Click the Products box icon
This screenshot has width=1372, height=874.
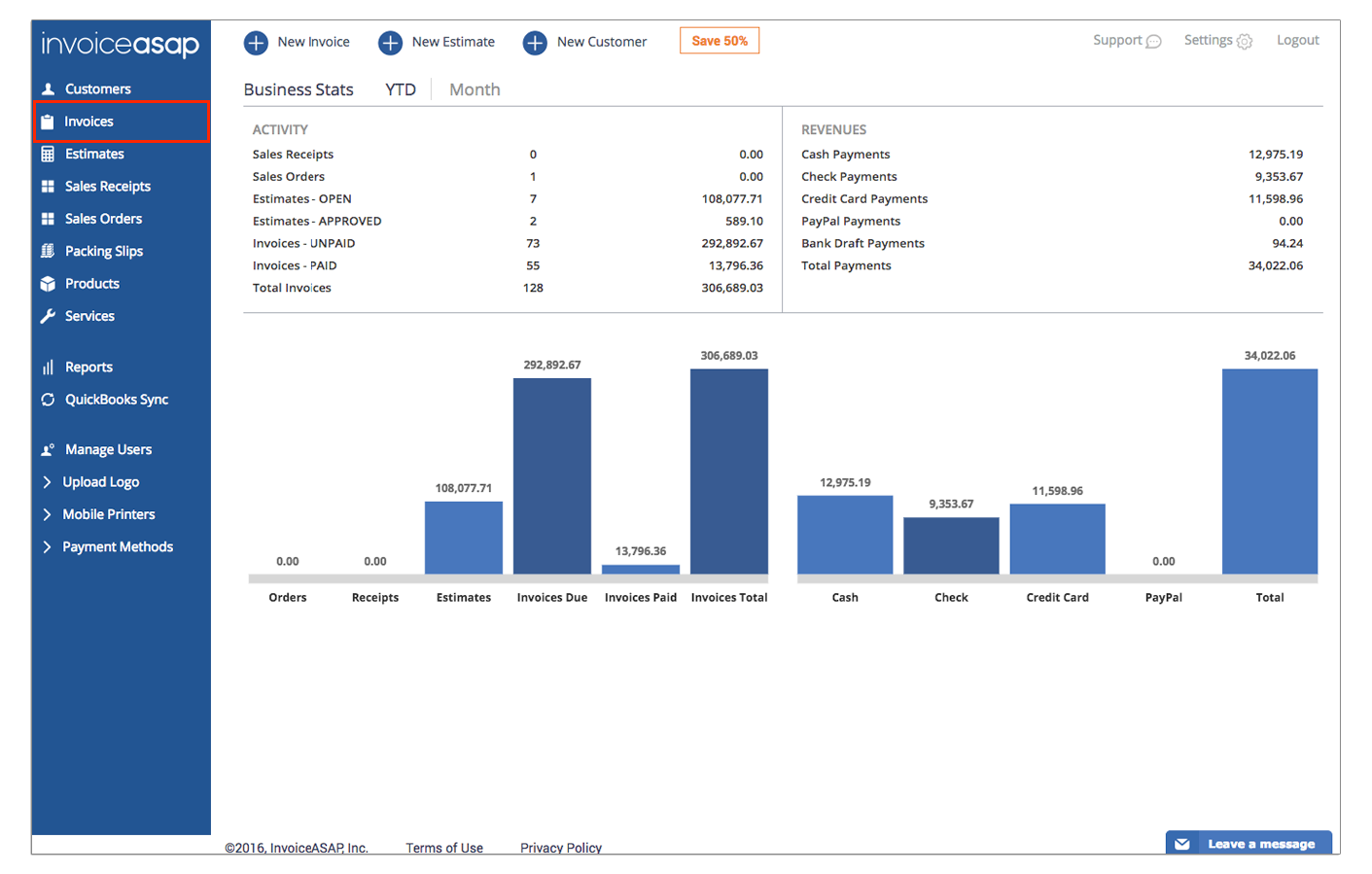pyautogui.click(x=48, y=284)
